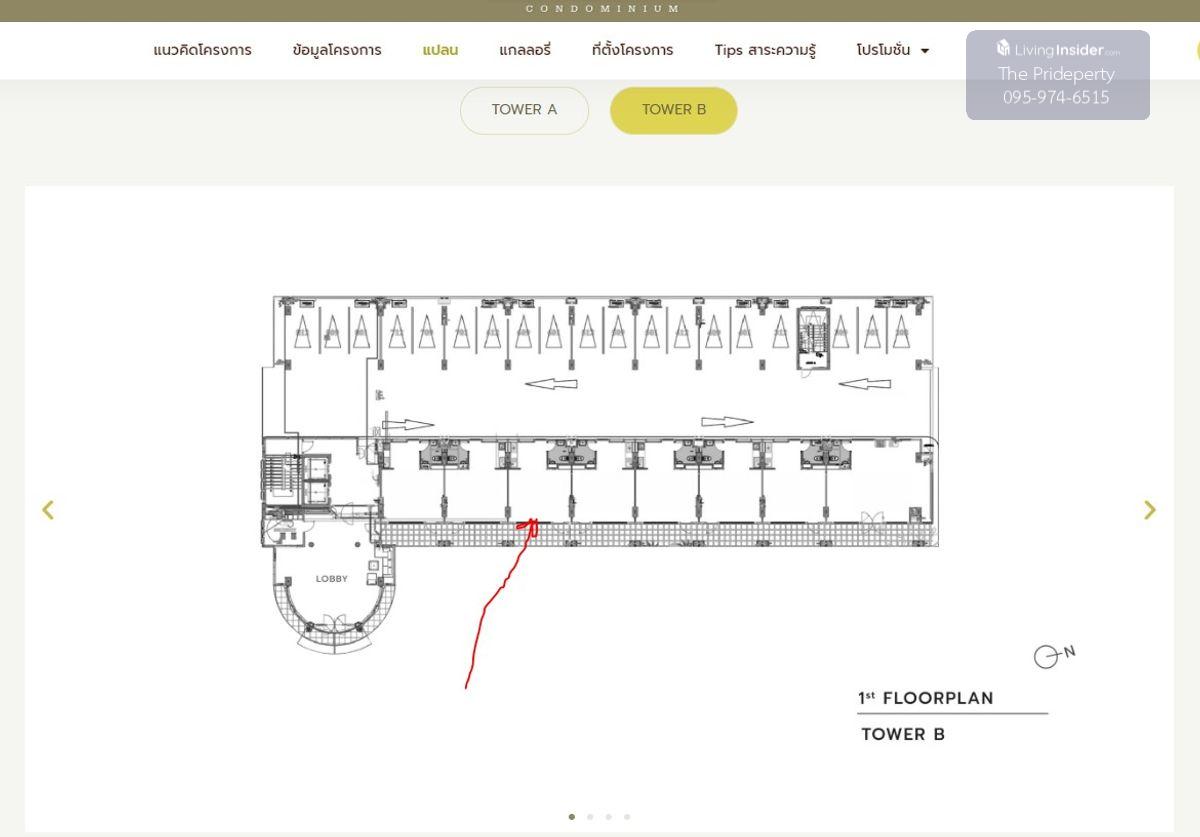Click the LivingInsider logo icon

tap(1004, 48)
